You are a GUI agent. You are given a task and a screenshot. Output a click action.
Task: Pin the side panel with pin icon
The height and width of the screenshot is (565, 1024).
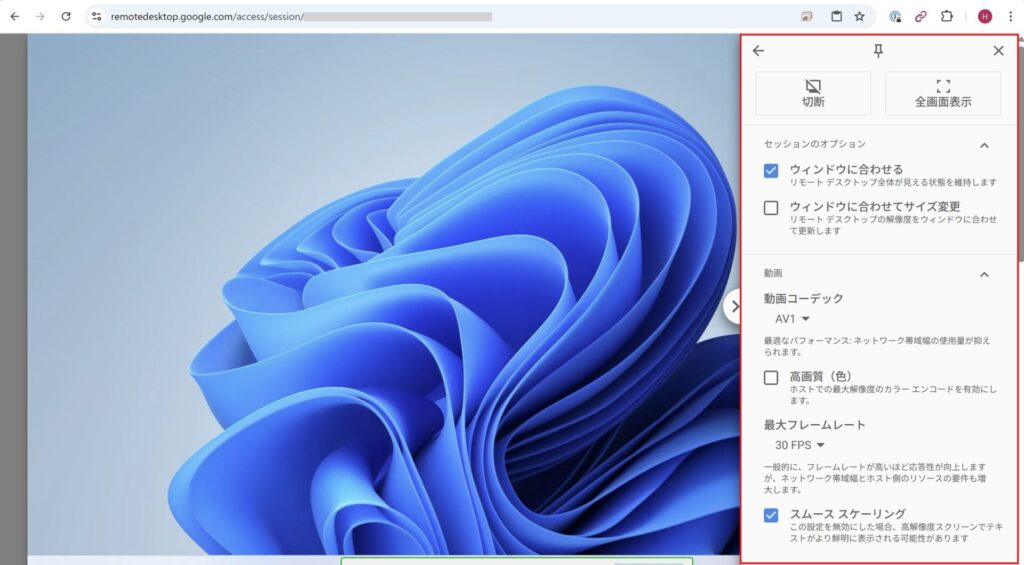(x=878, y=50)
